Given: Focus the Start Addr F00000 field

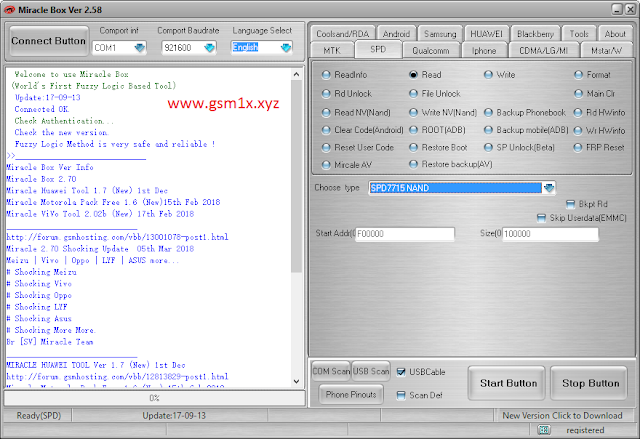Looking at the screenshot, I should tap(404, 234).
